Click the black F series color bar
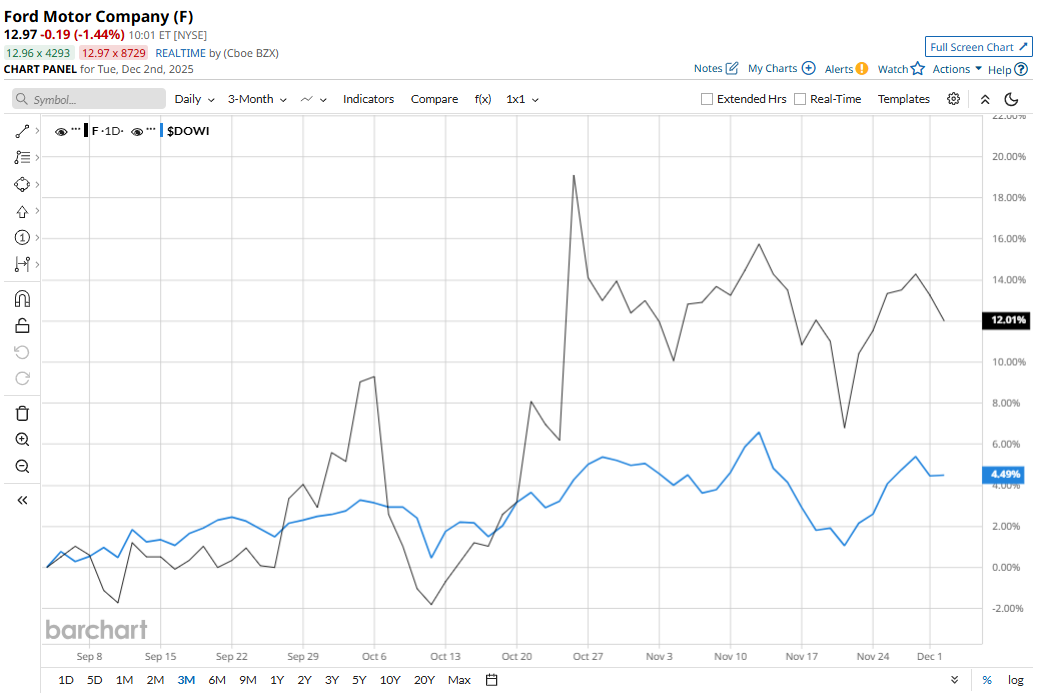The height and width of the screenshot is (699, 1043). pyautogui.click(x=86, y=130)
